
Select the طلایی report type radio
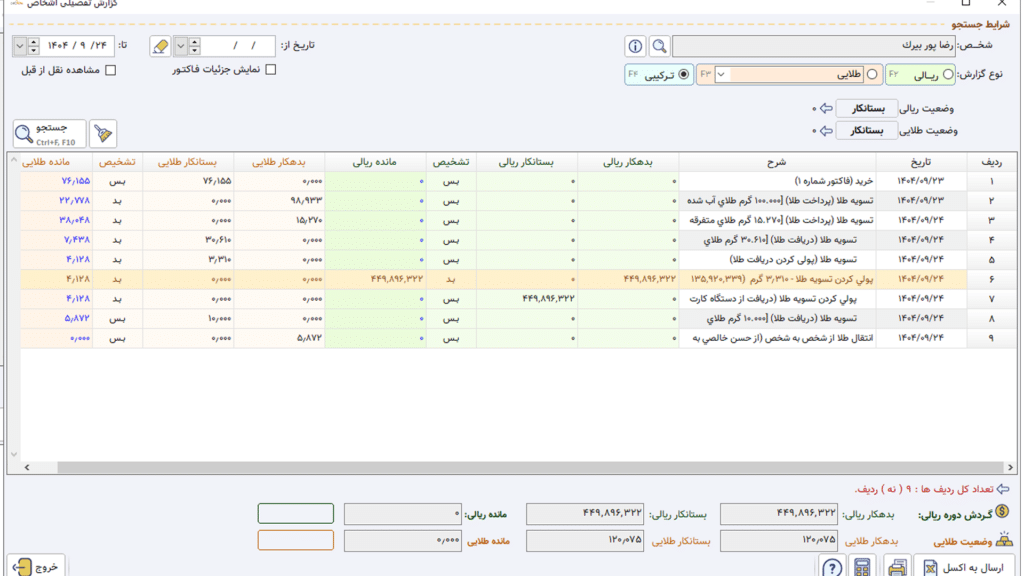[872, 74]
